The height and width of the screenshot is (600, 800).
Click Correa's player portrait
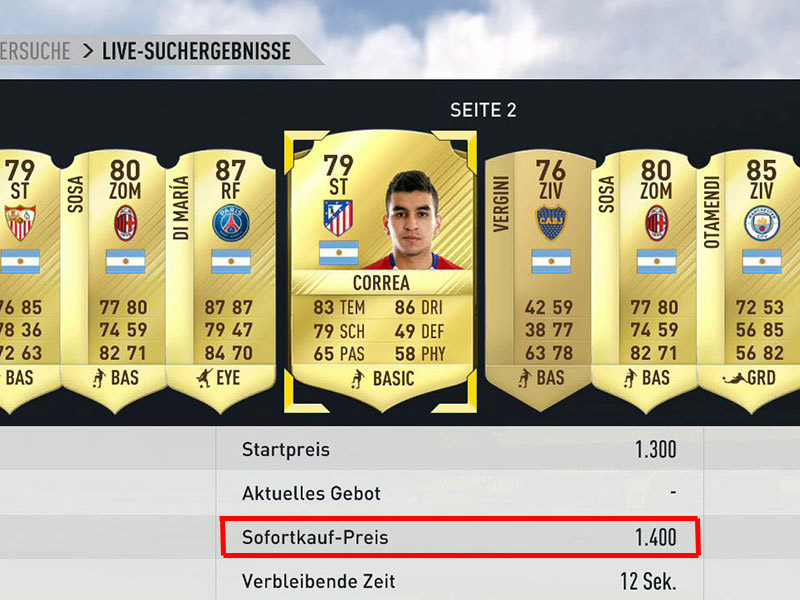[x=411, y=219]
